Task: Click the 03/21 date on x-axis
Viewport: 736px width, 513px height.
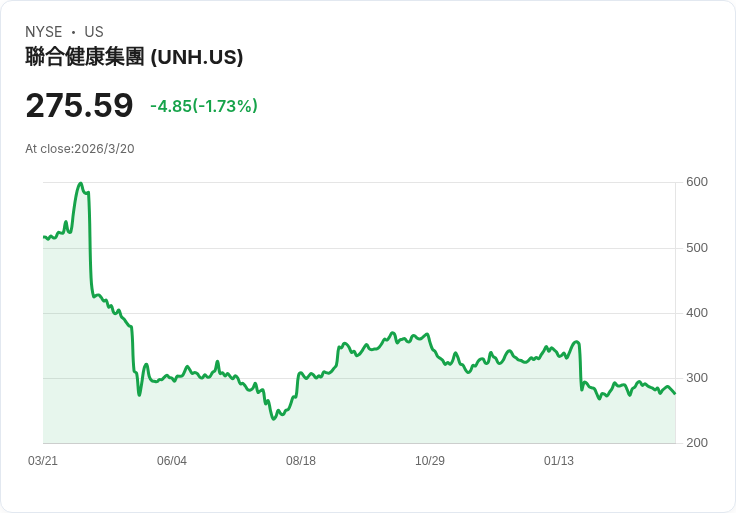Action: pos(43,461)
